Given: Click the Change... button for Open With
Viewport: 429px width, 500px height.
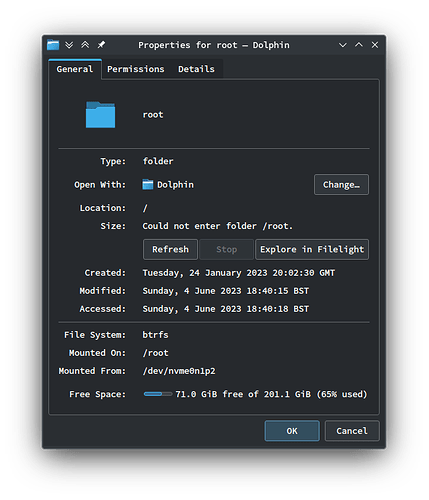Looking at the screenshot, I should pyautogui.click(x=341, y=184).
